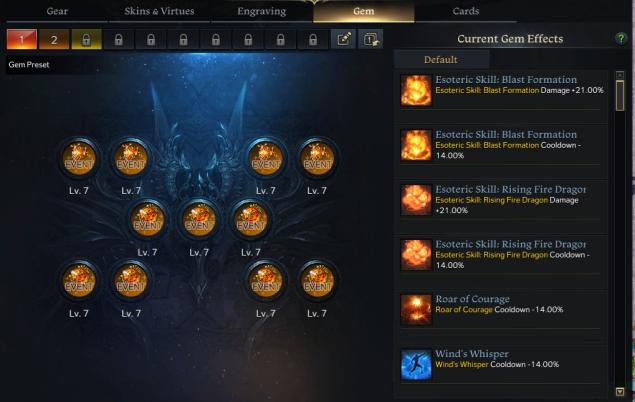This screenshot has width=635, height=402.
Task: Click the first Rising Fire Dragon skill icon
Action: 416,200
